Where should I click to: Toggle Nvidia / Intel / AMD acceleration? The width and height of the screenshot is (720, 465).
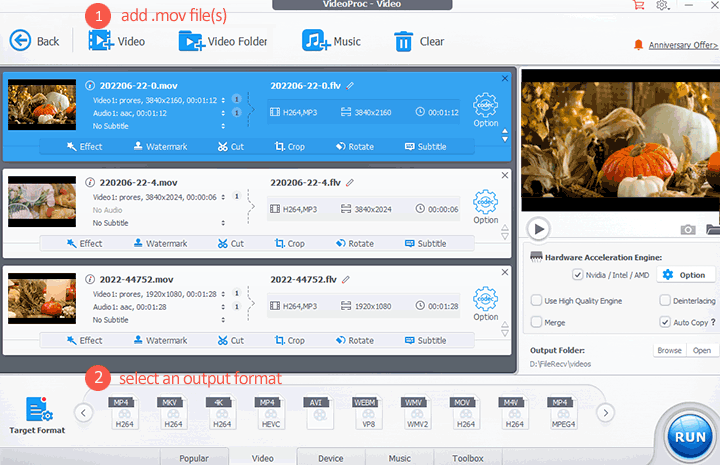click(x=577, y=275)
